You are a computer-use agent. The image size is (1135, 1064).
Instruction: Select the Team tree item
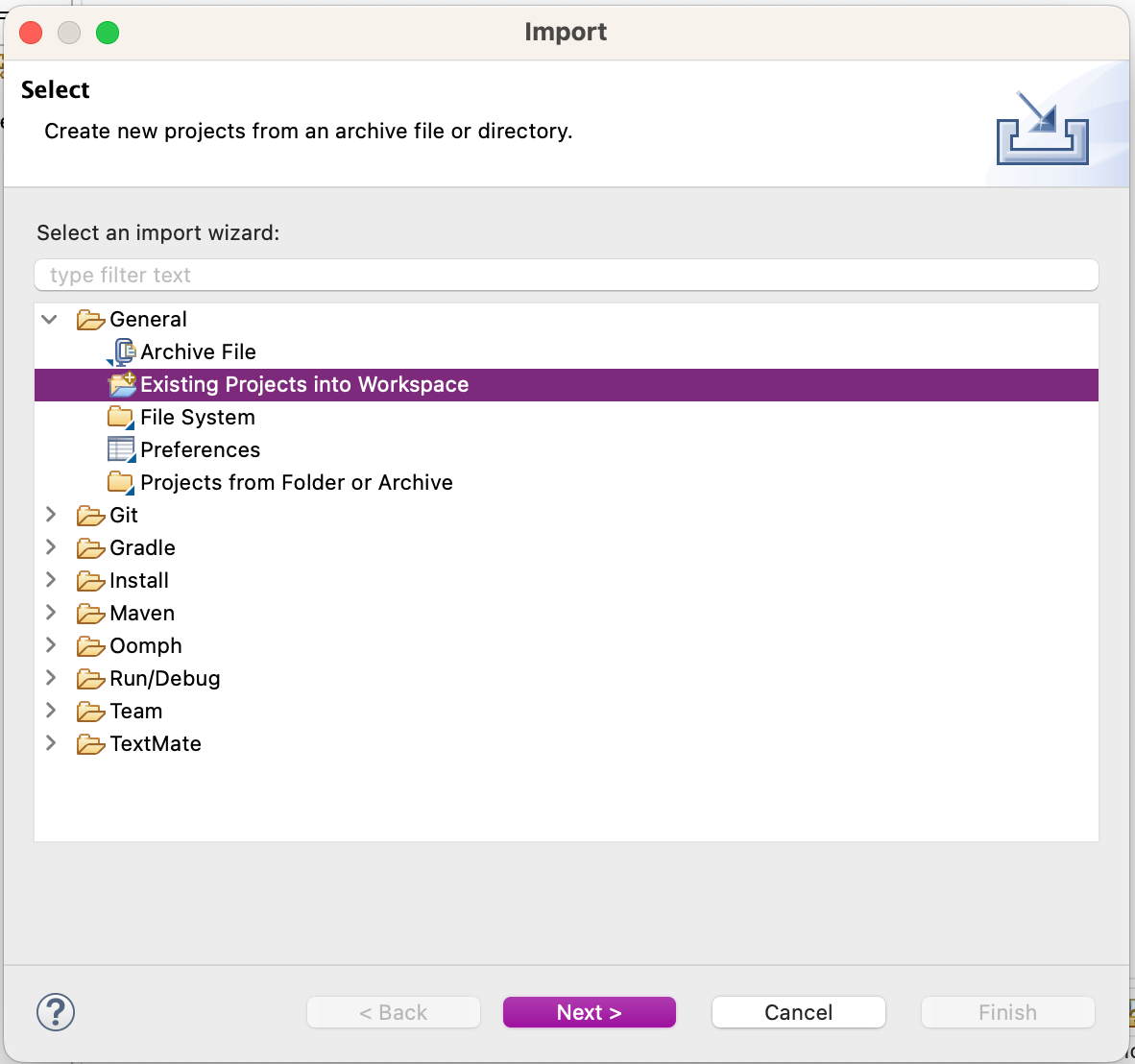135,712
